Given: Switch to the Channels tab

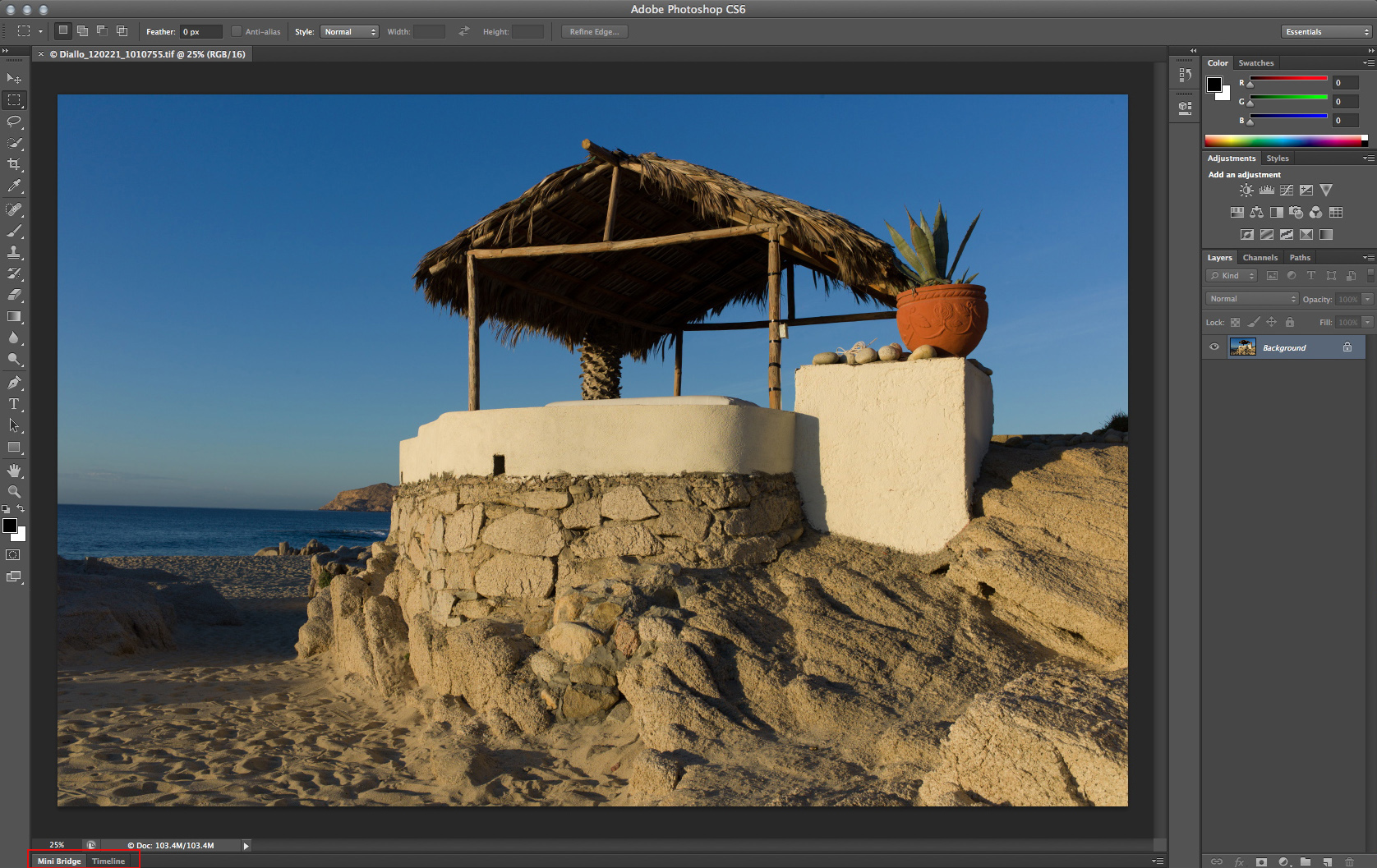Looking at the screenshot, I should [x=1260, y=258].
